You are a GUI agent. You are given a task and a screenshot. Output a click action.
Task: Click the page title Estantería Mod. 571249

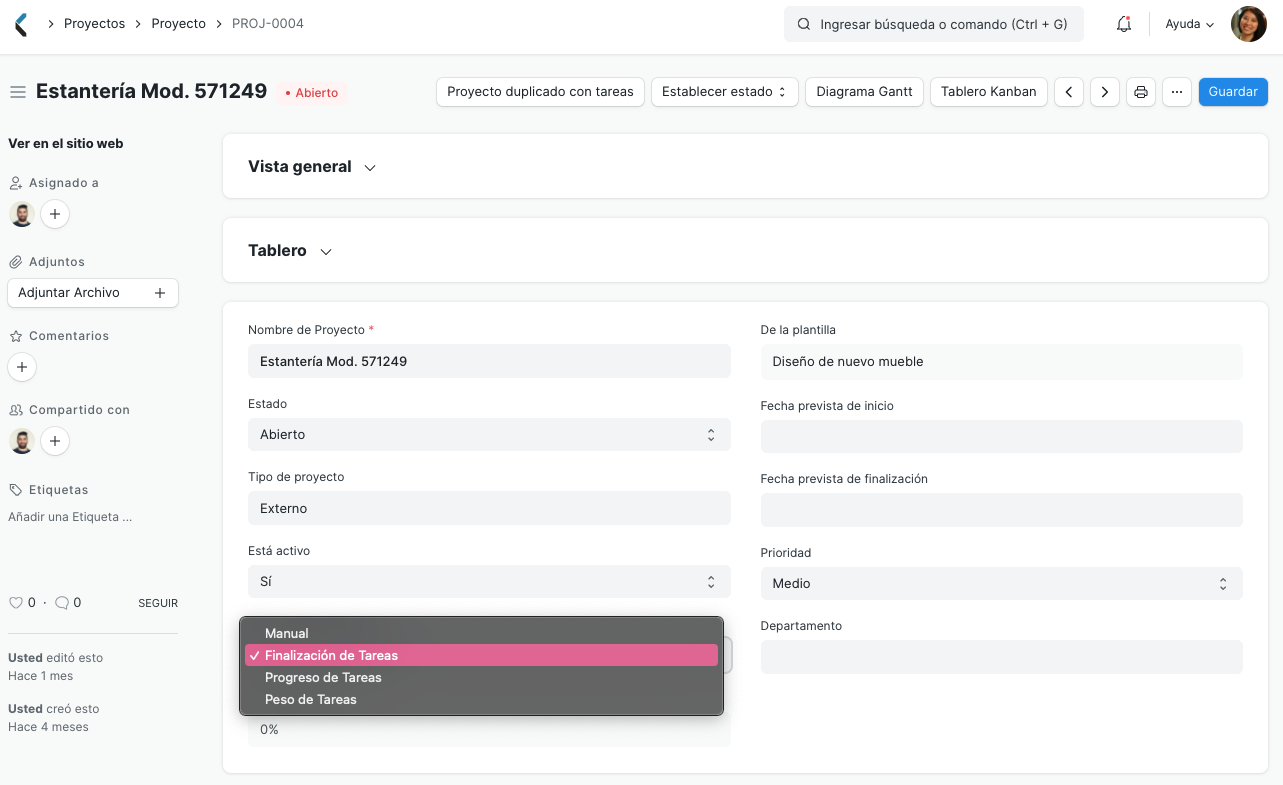(x=152, y=91)
